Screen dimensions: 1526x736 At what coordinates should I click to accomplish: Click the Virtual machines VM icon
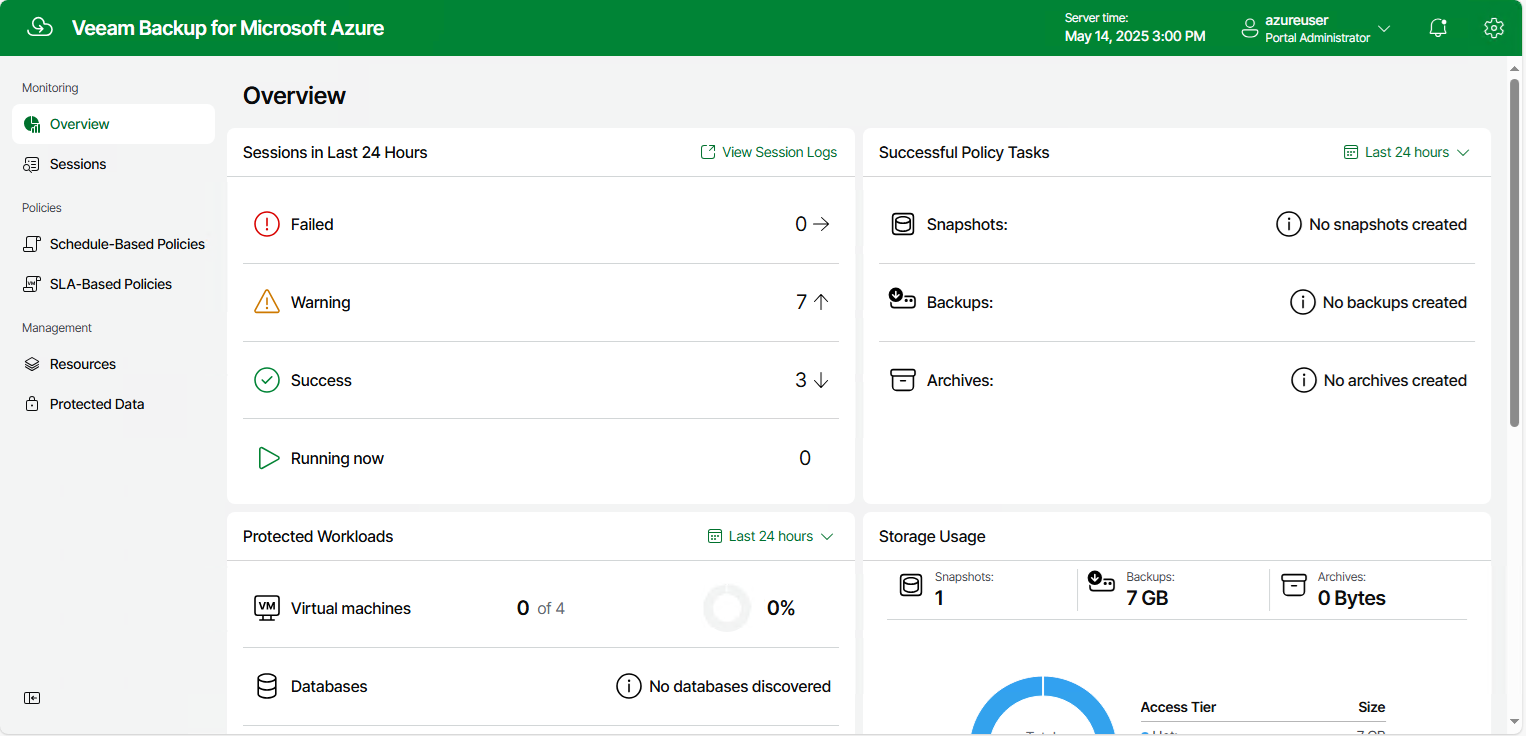(x=267, y=608)
